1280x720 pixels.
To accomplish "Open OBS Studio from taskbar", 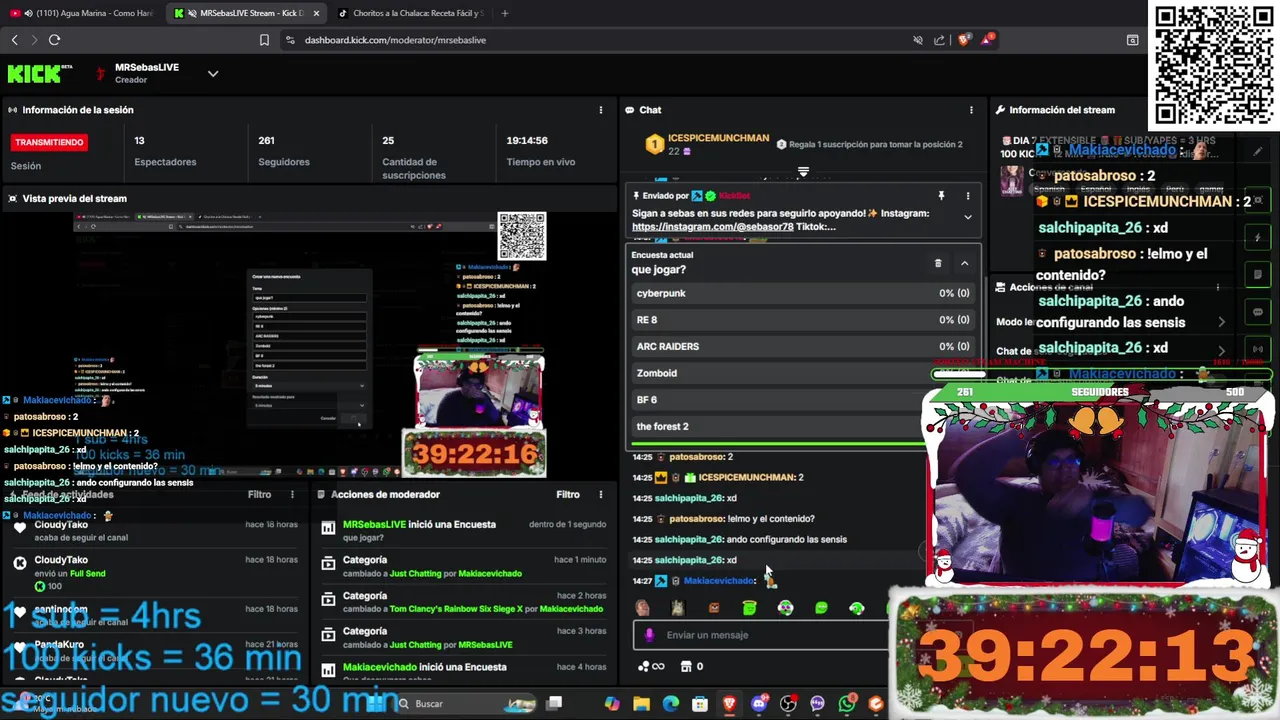I will coord(789,704).
